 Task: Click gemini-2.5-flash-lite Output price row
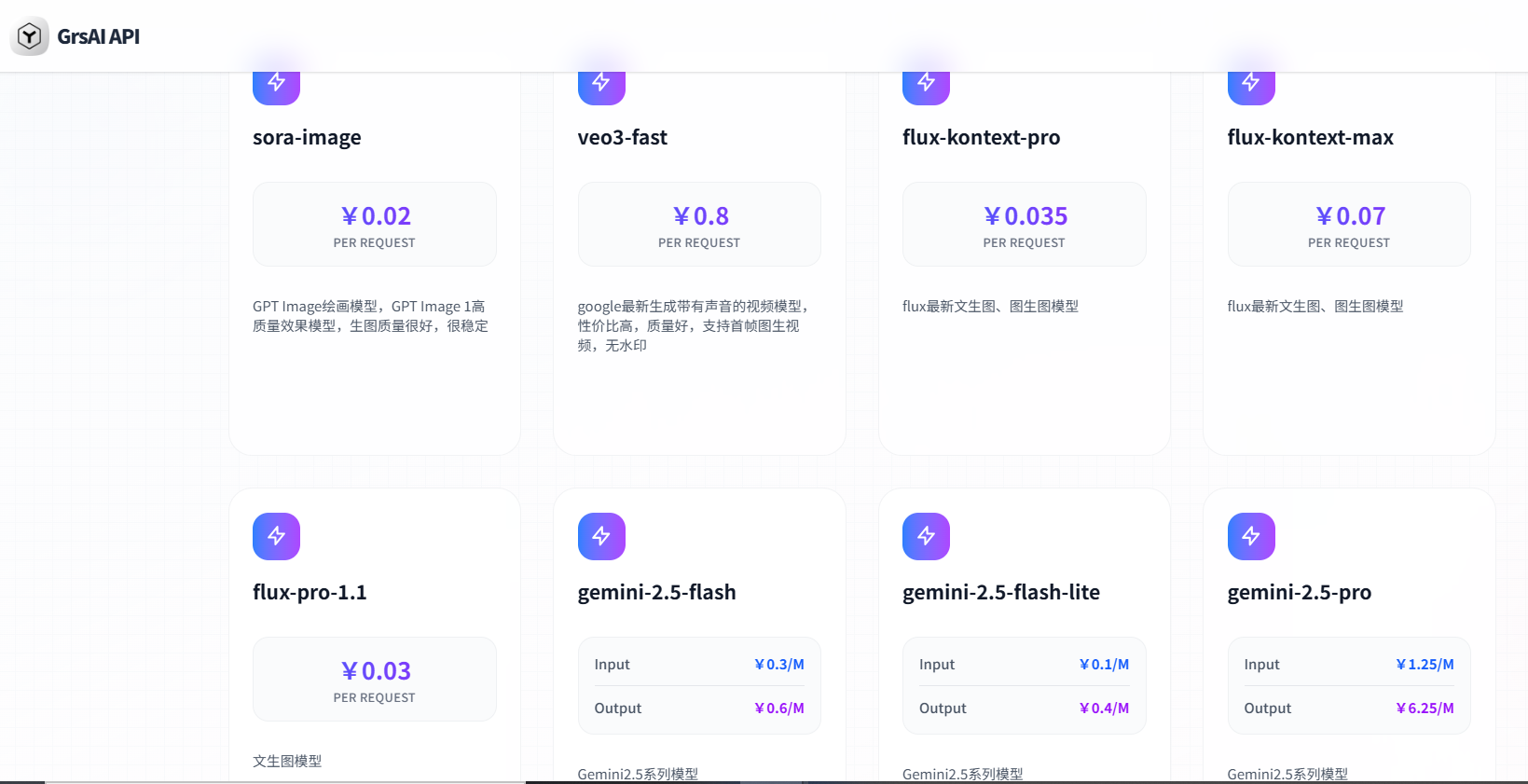tap(1024, 708)
